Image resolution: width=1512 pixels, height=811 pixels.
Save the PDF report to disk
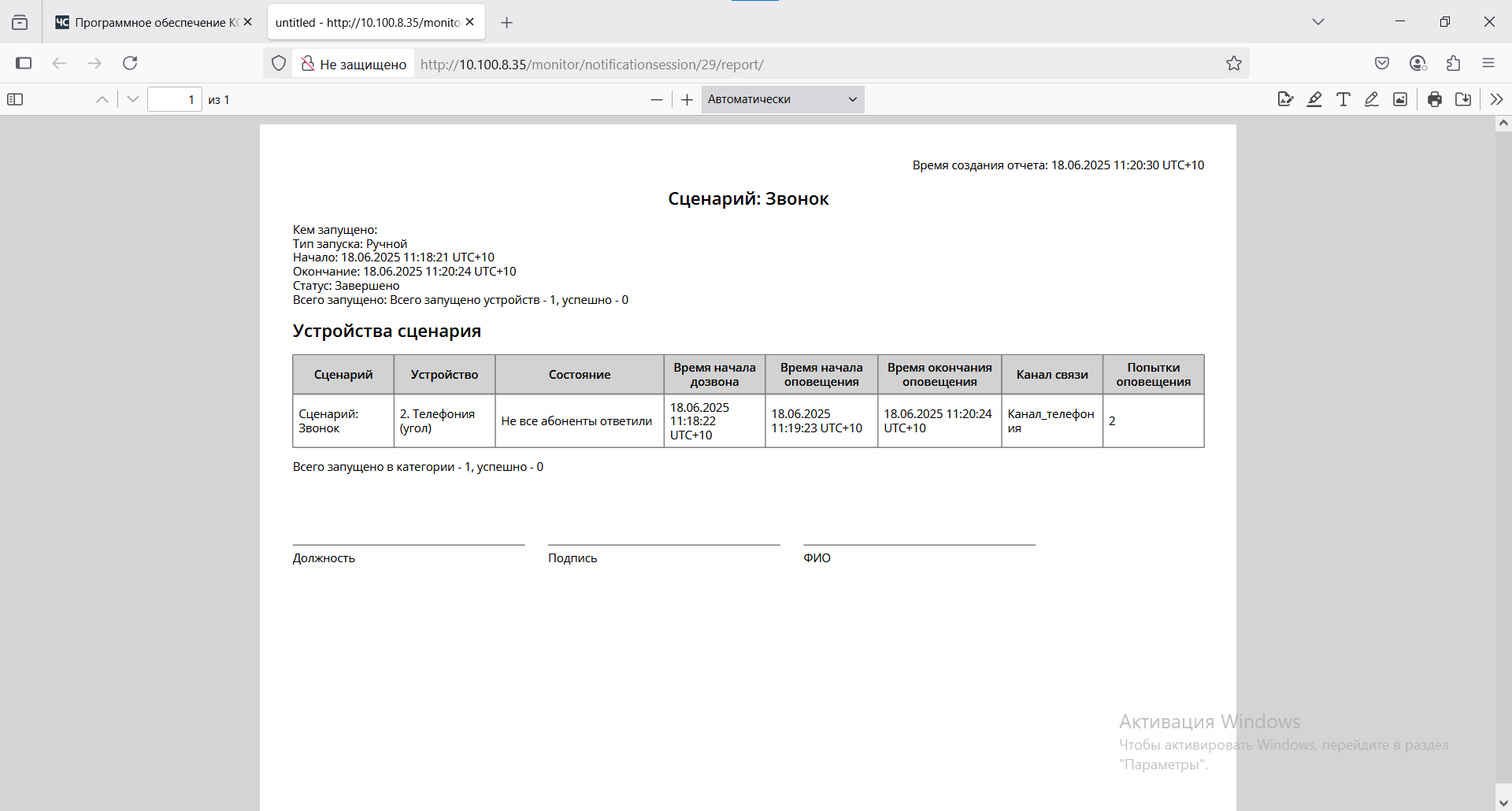pyautogui.click(x=1463, y=99)
